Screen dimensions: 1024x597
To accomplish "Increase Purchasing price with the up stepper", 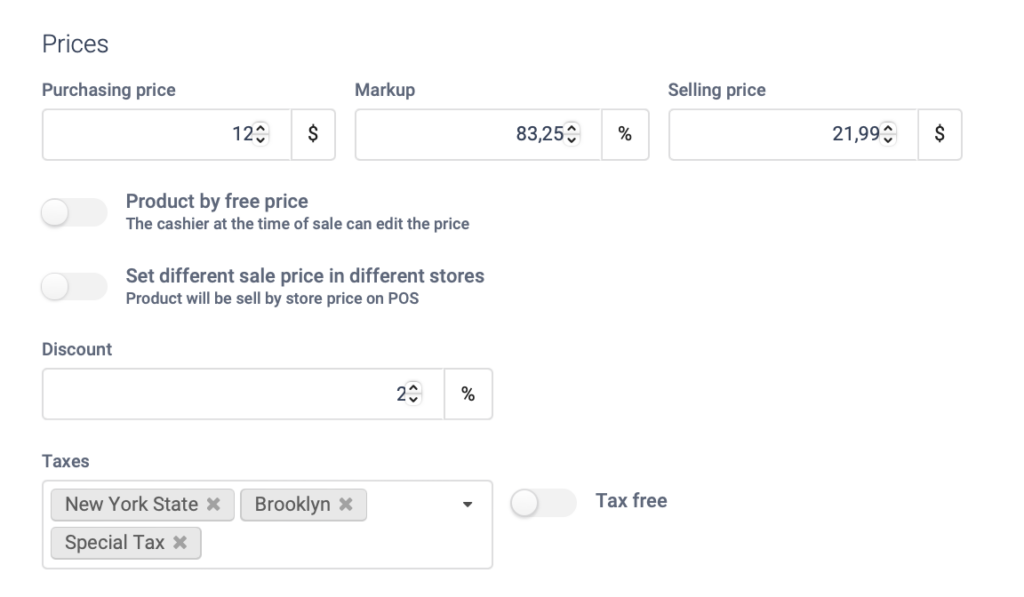I will 261,128.
